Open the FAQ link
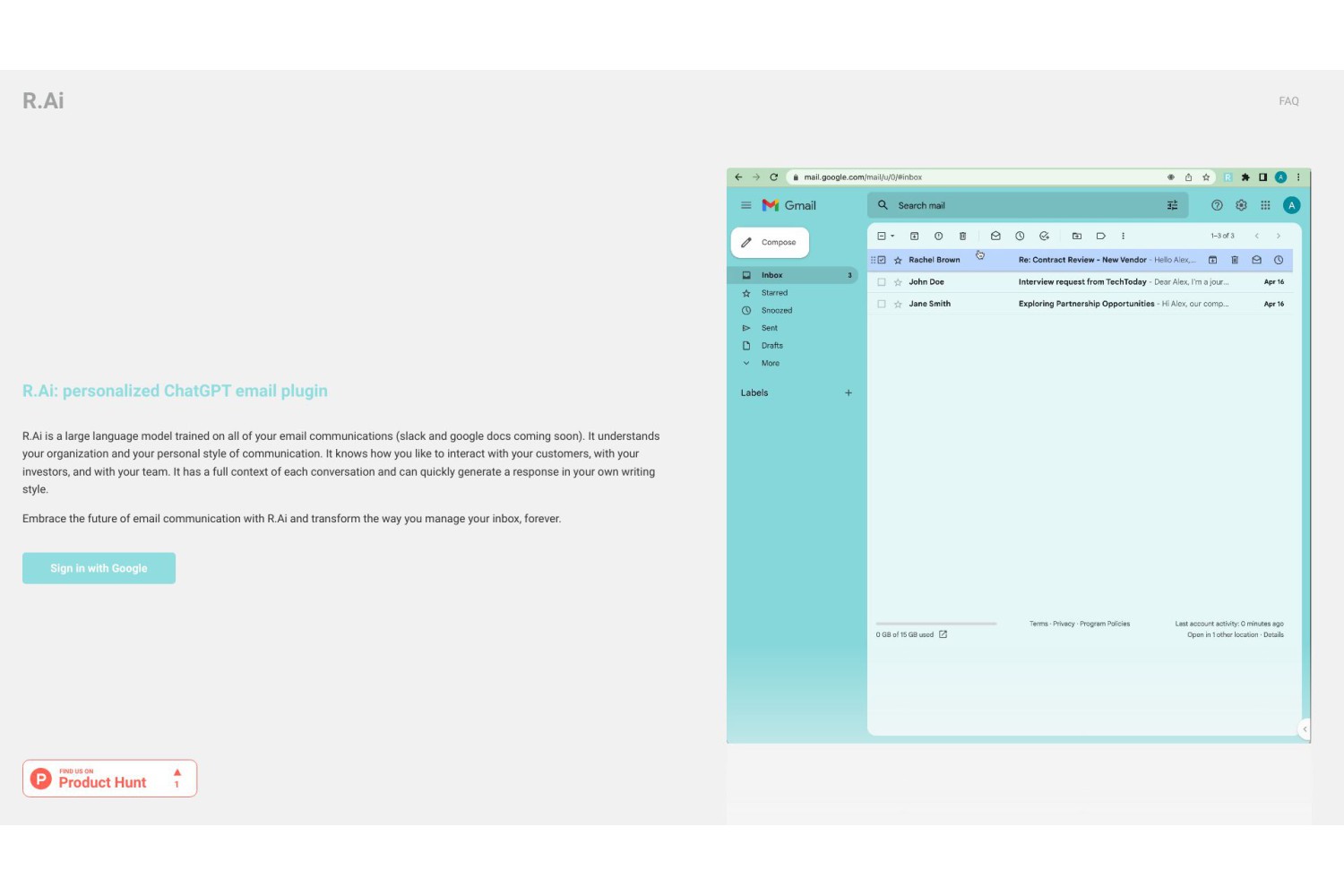 coord(1288,101)
